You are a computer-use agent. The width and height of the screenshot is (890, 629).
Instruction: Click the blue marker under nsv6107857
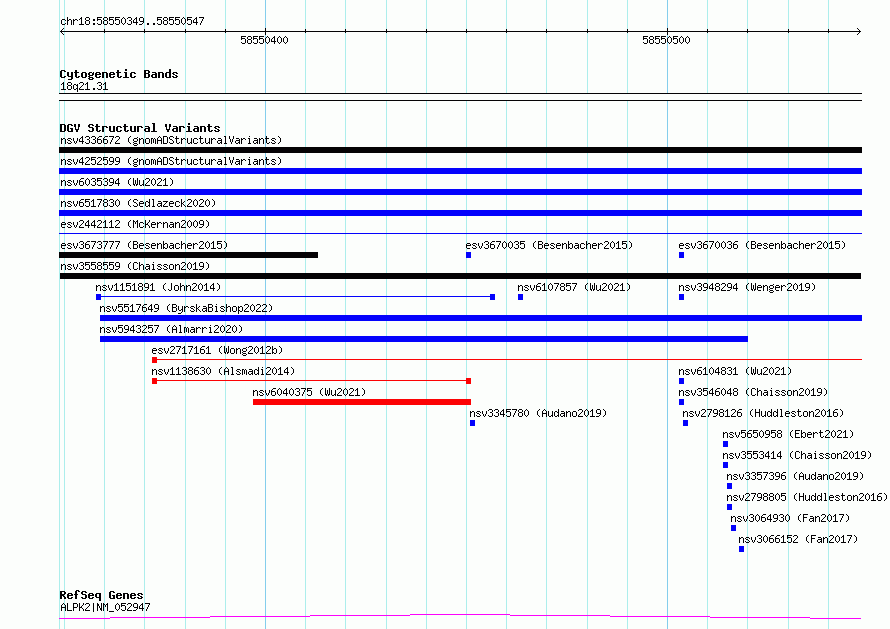pyautogui.click(x=520, y=297)
